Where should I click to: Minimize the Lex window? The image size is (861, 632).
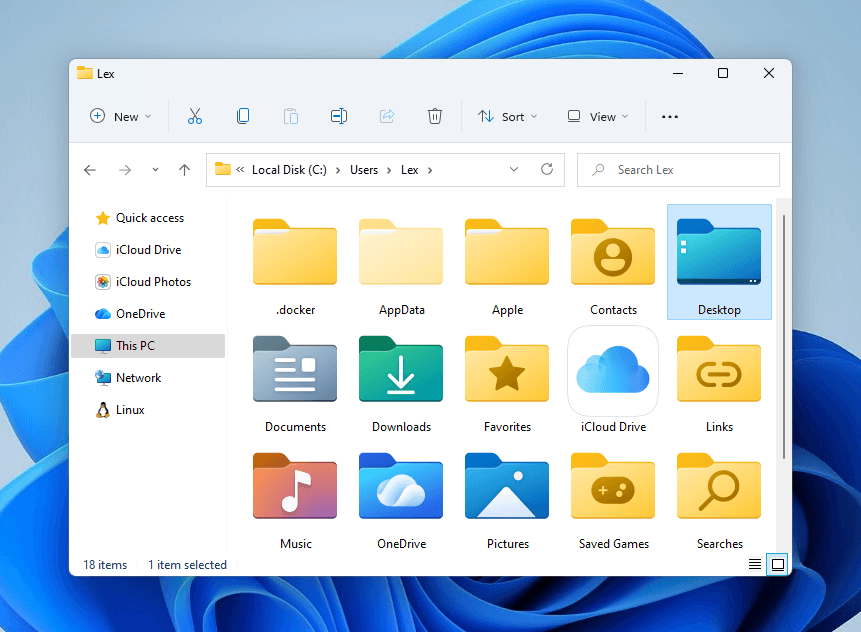pos(678,73)
